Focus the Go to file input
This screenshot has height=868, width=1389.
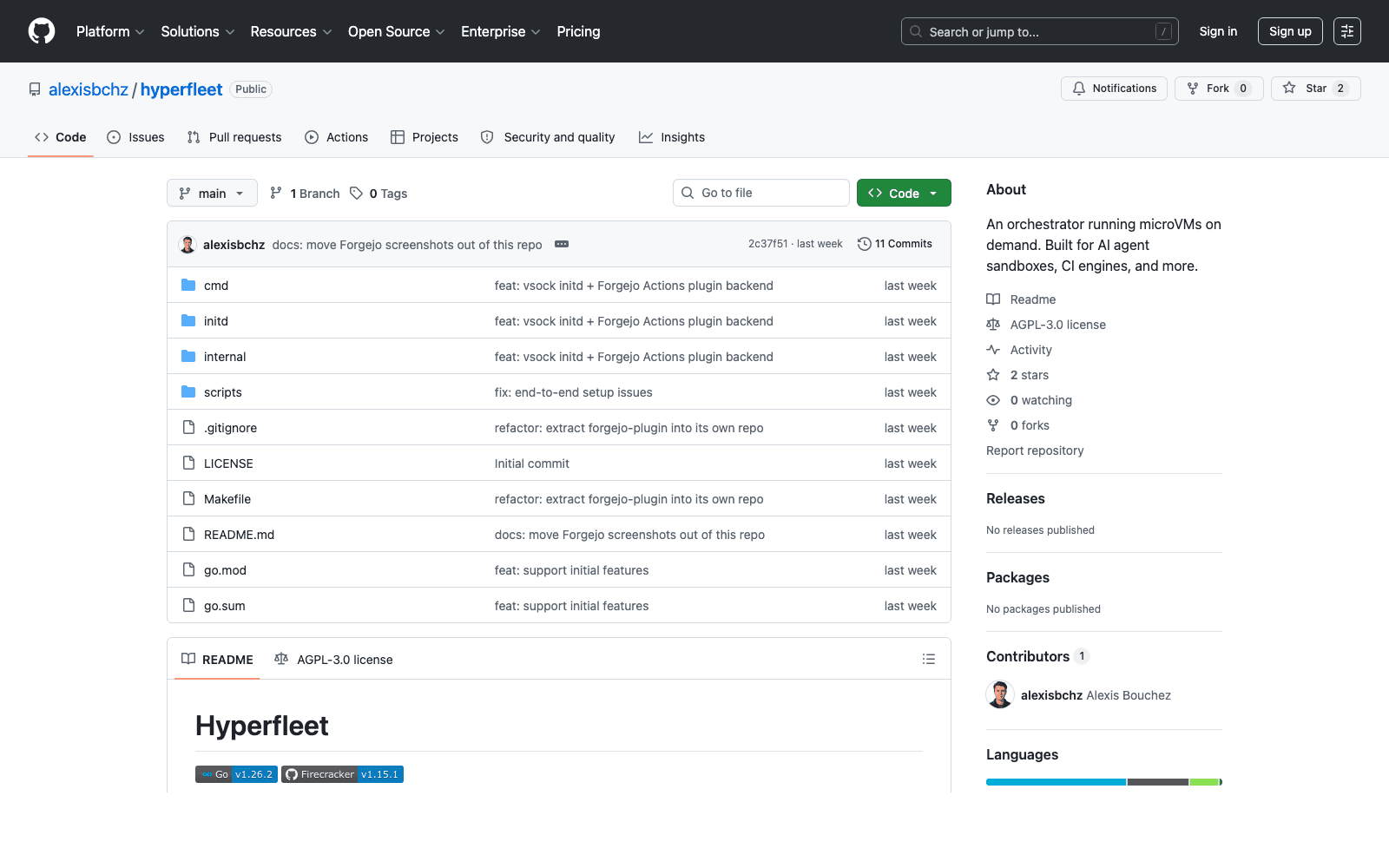pyautogui.click(x=761, y=193)
